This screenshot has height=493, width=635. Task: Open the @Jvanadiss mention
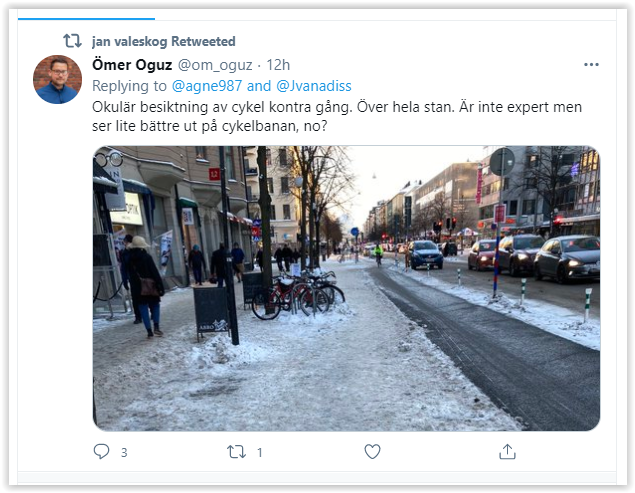pyautogui.click(x=314, y=86)
